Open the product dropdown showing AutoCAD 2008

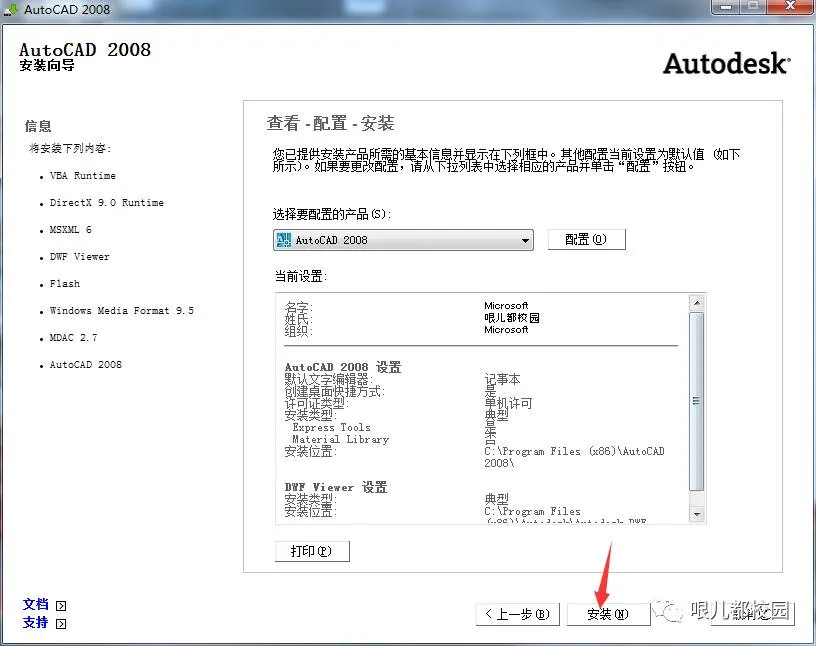point(403,240)
